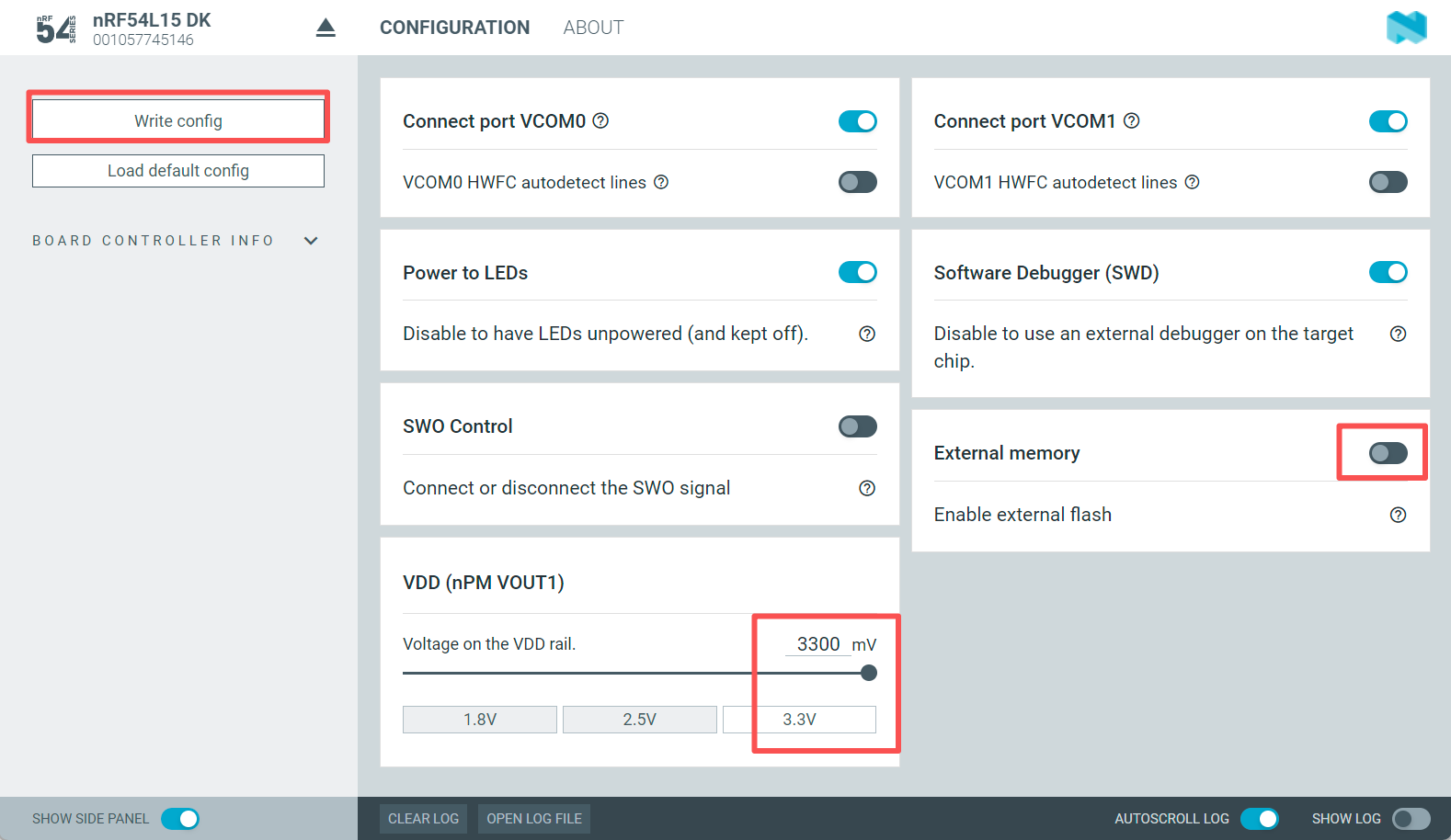Click the eject device icon
1451x840 pixels.
326,28
